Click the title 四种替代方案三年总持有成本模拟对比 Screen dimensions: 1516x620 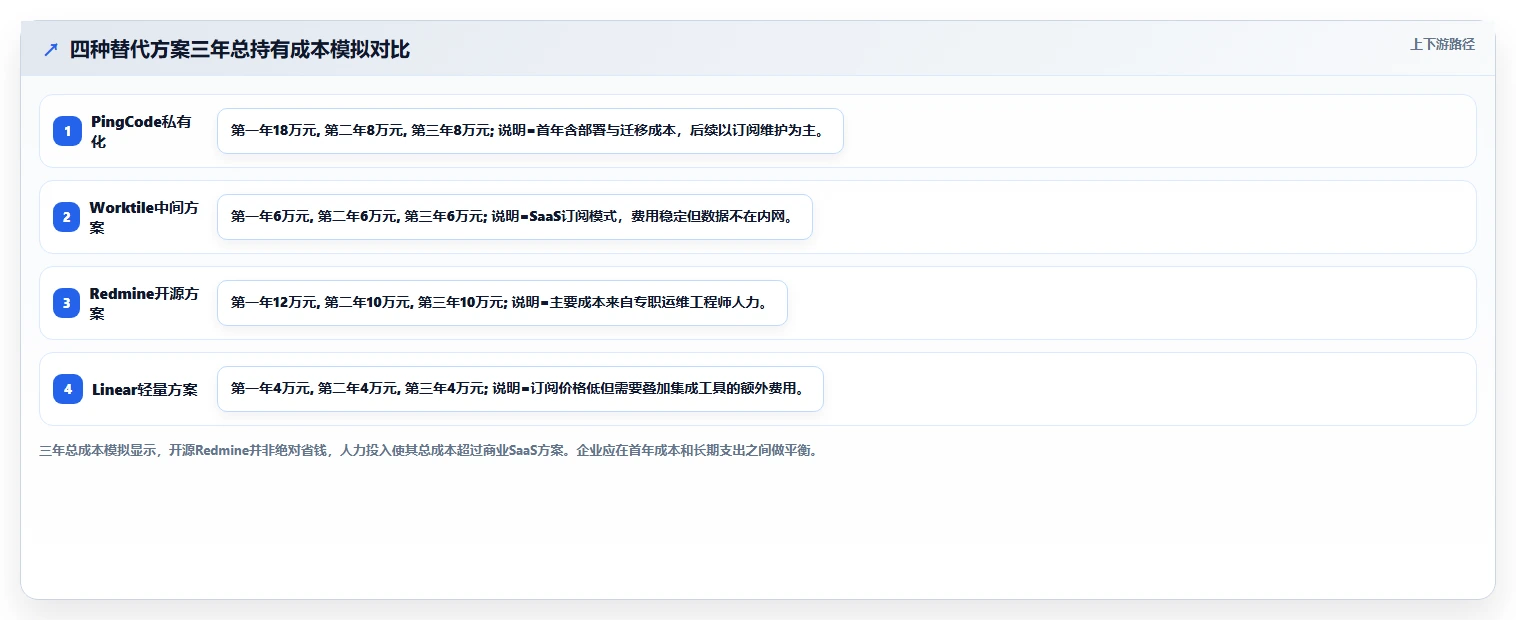[240, 50]
